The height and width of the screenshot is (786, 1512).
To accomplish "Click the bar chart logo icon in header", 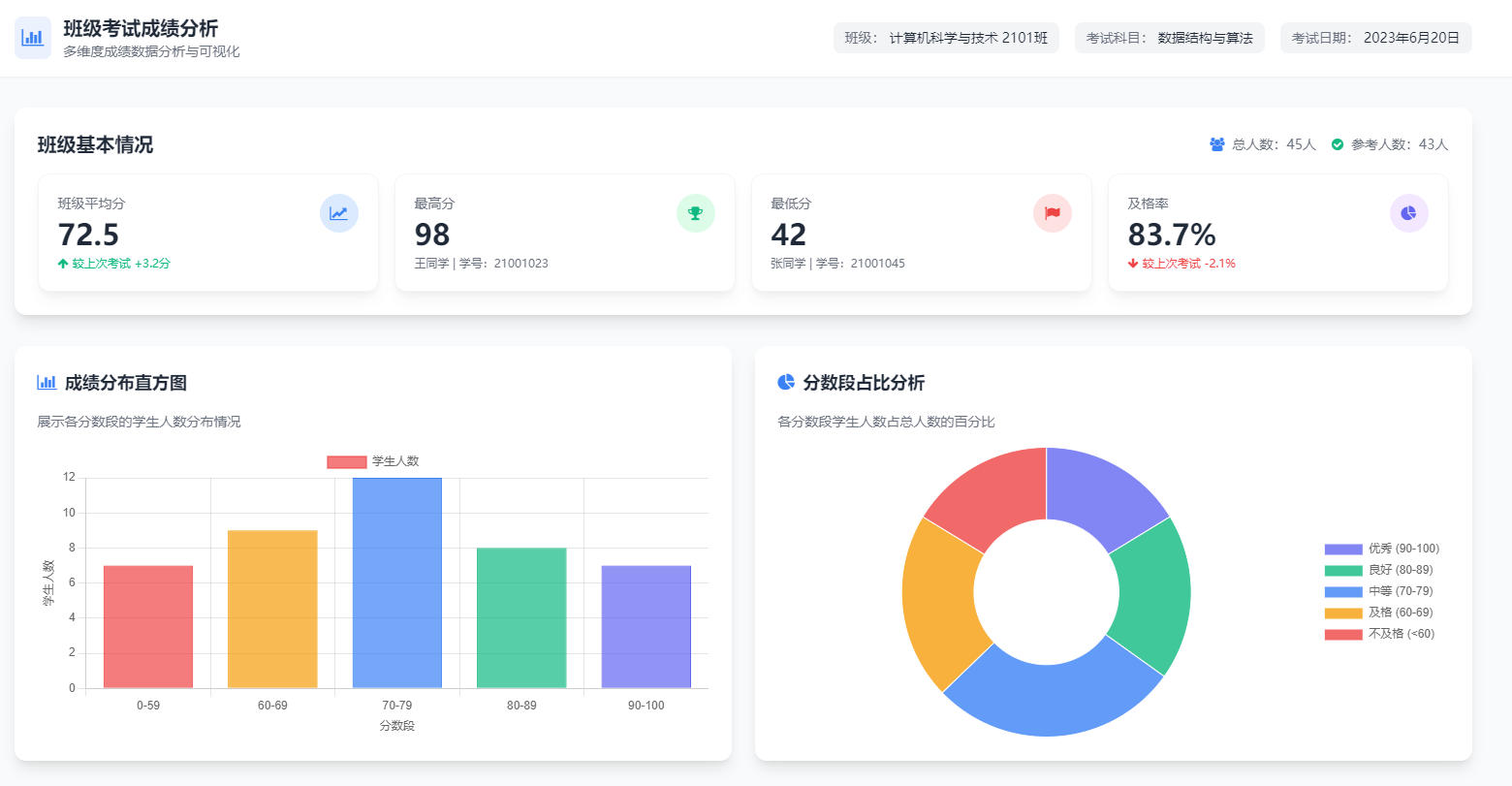I will 33,38.
